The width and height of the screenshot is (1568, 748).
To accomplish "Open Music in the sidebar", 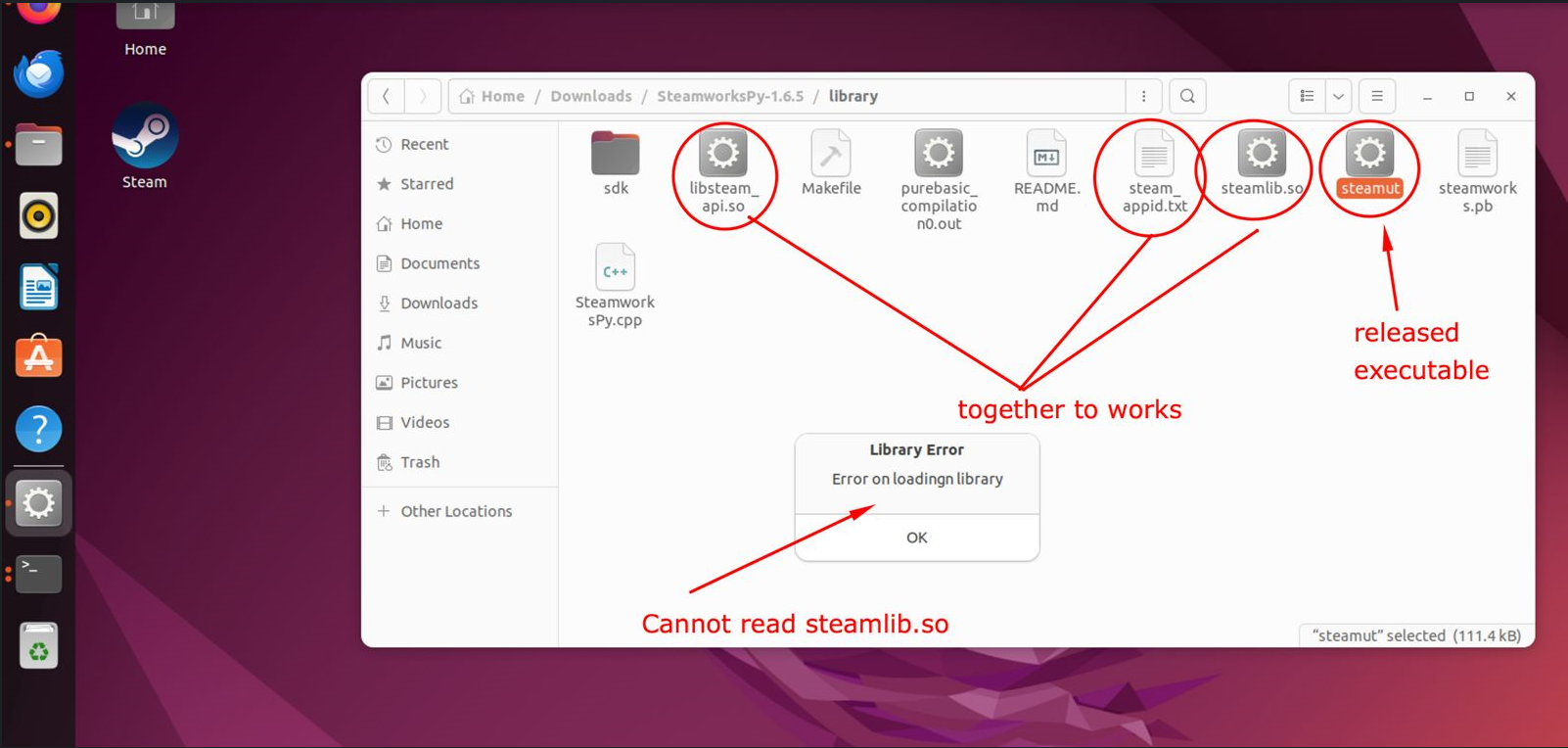I will coord(460,343).
